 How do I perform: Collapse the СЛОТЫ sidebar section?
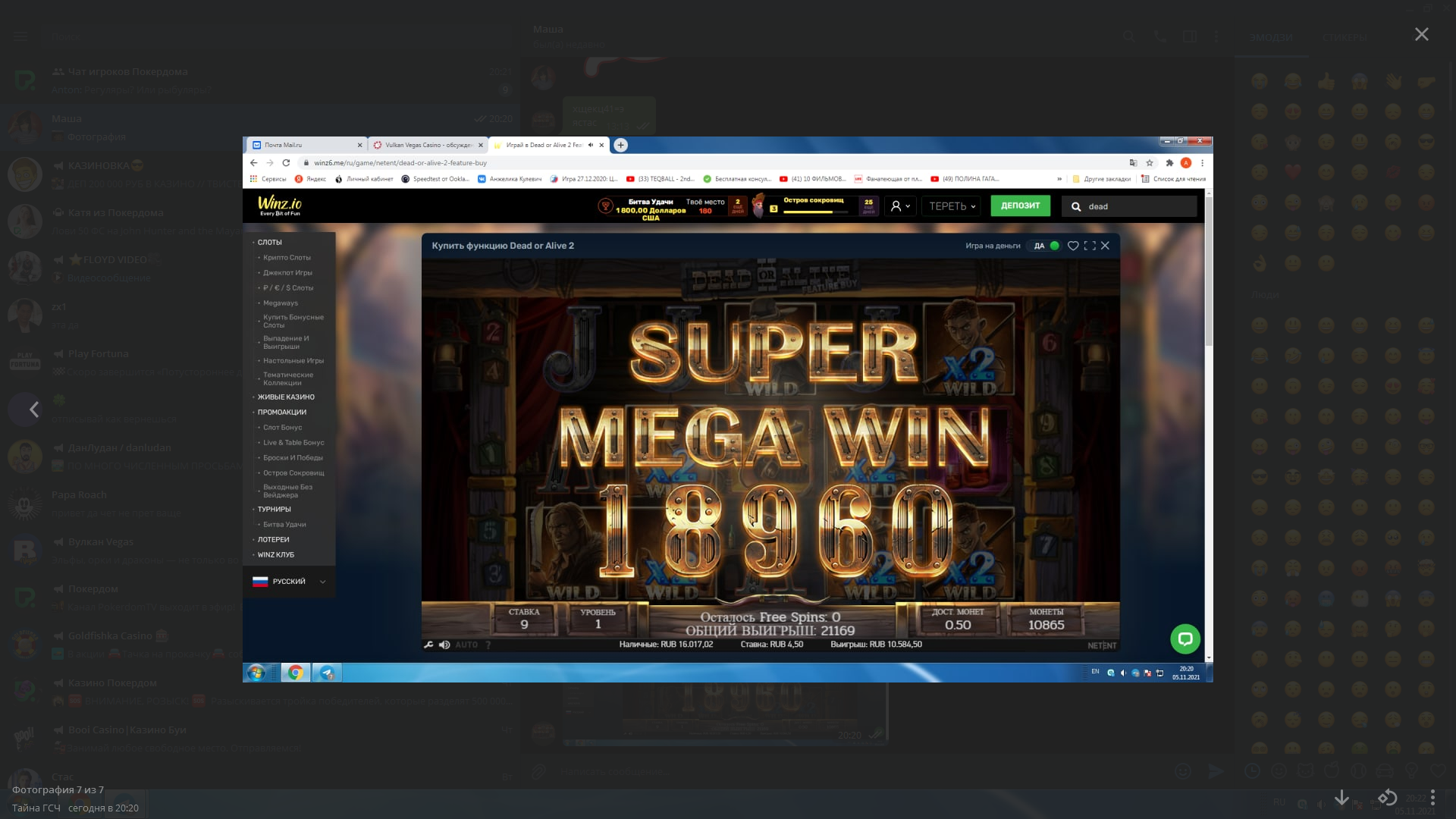point(269,243)
